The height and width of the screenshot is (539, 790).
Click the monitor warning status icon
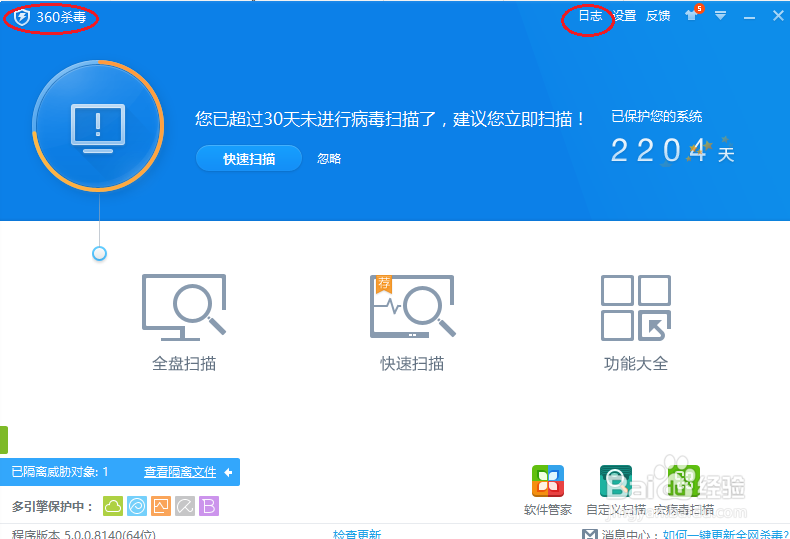click(98, 126)
